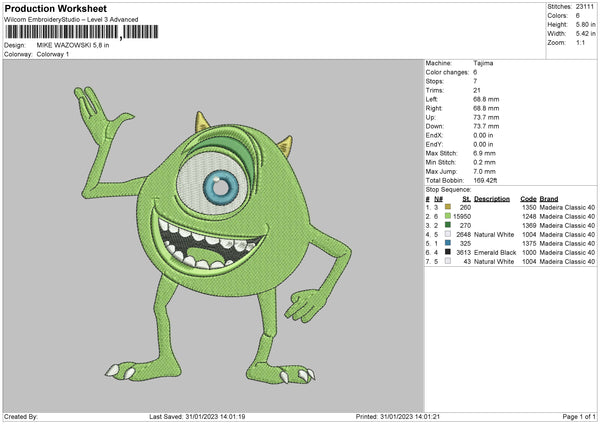Click the olive color swatch in stop 1

point(447,207)
